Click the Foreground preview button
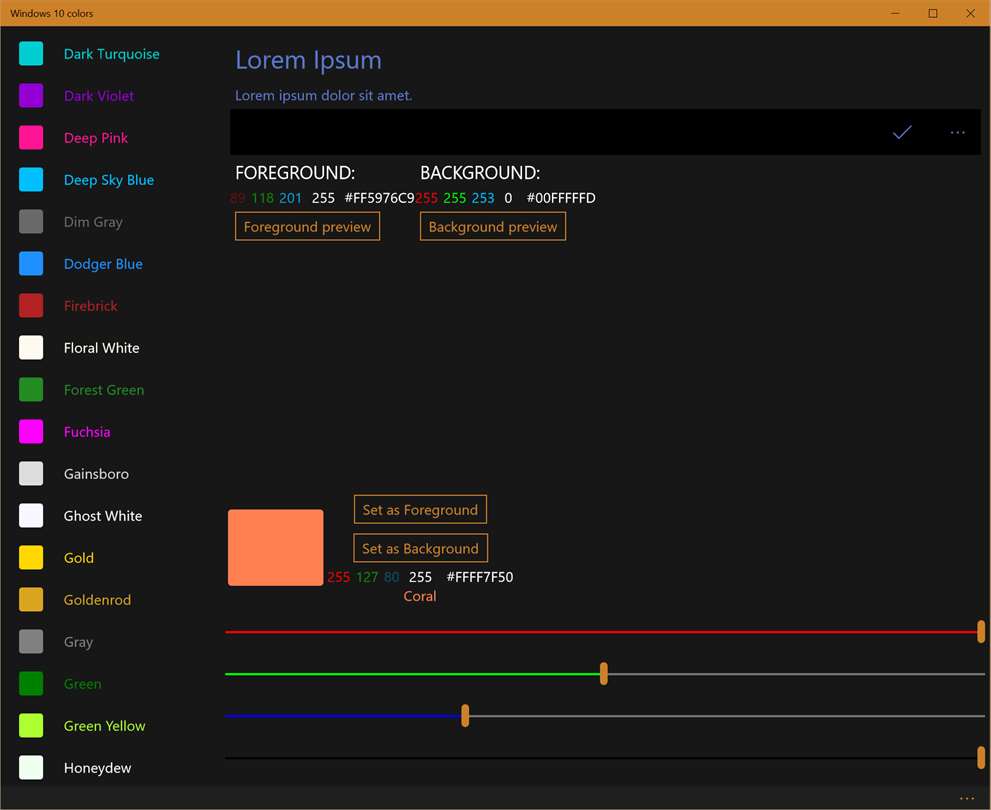This screenshot has height=810, width=991. (x=307, y=226)
